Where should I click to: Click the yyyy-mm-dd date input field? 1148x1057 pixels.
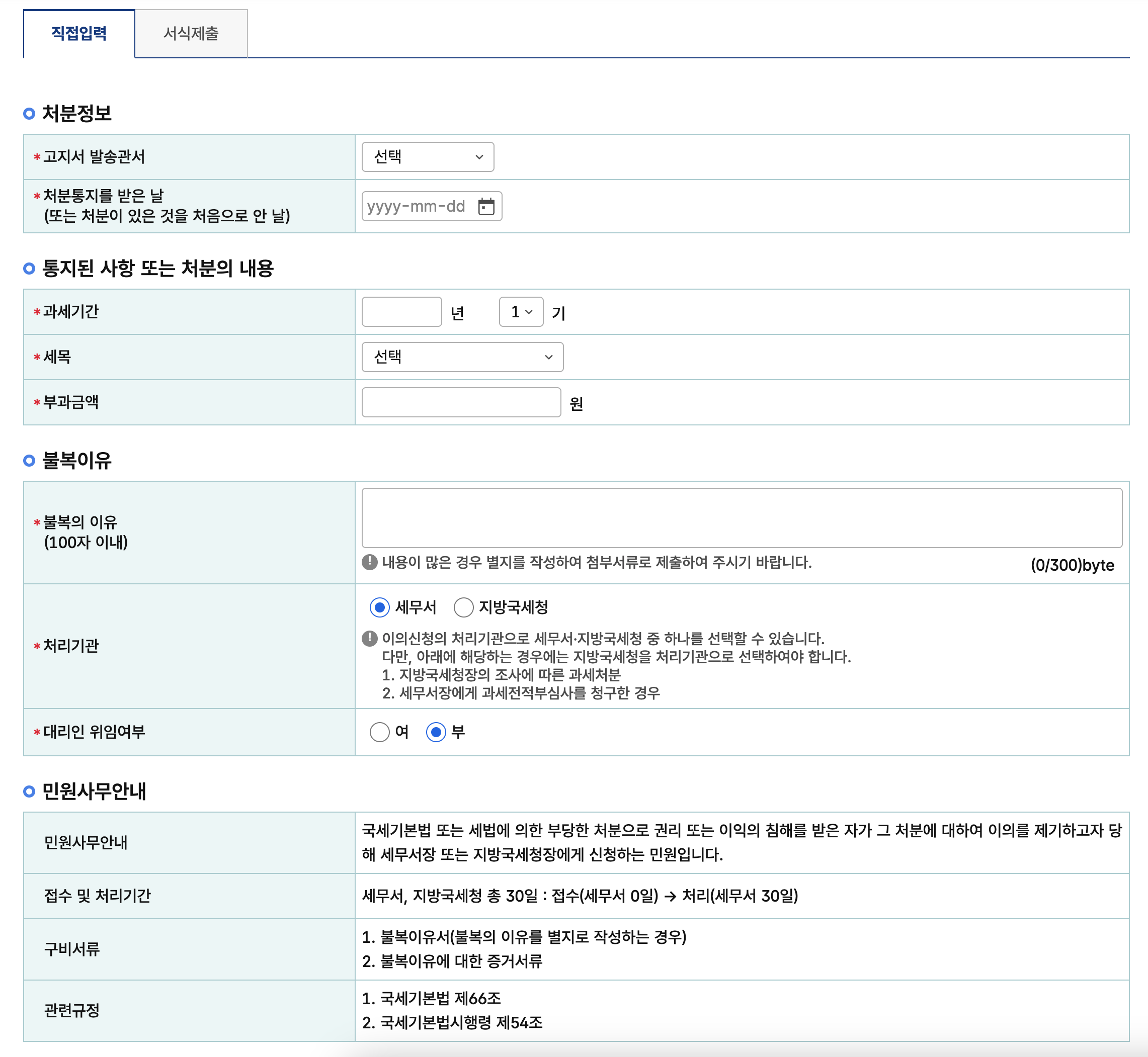(417, 207)
